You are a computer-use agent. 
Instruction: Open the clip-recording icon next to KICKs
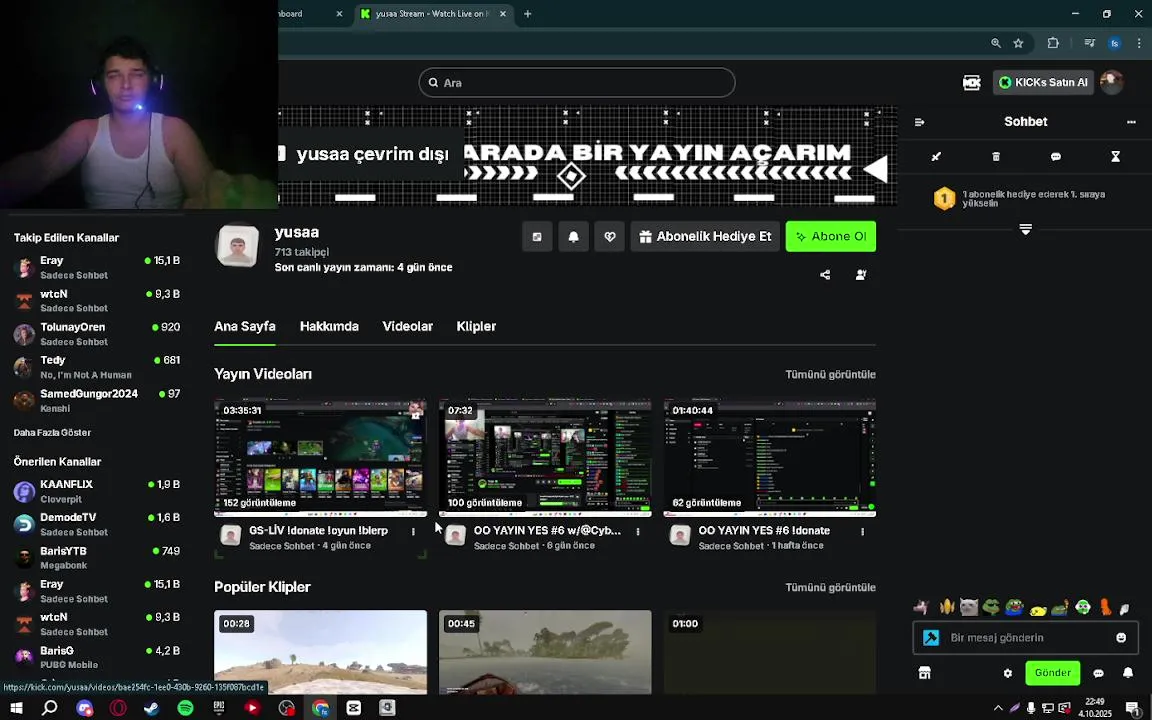[x=971, y=82]
